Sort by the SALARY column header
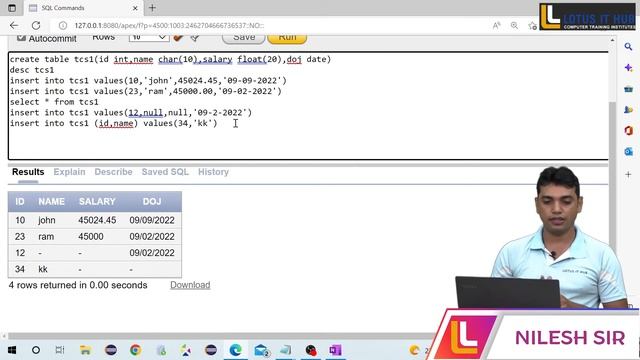Viewport: 640px width, 360px height. click(97, 201)
